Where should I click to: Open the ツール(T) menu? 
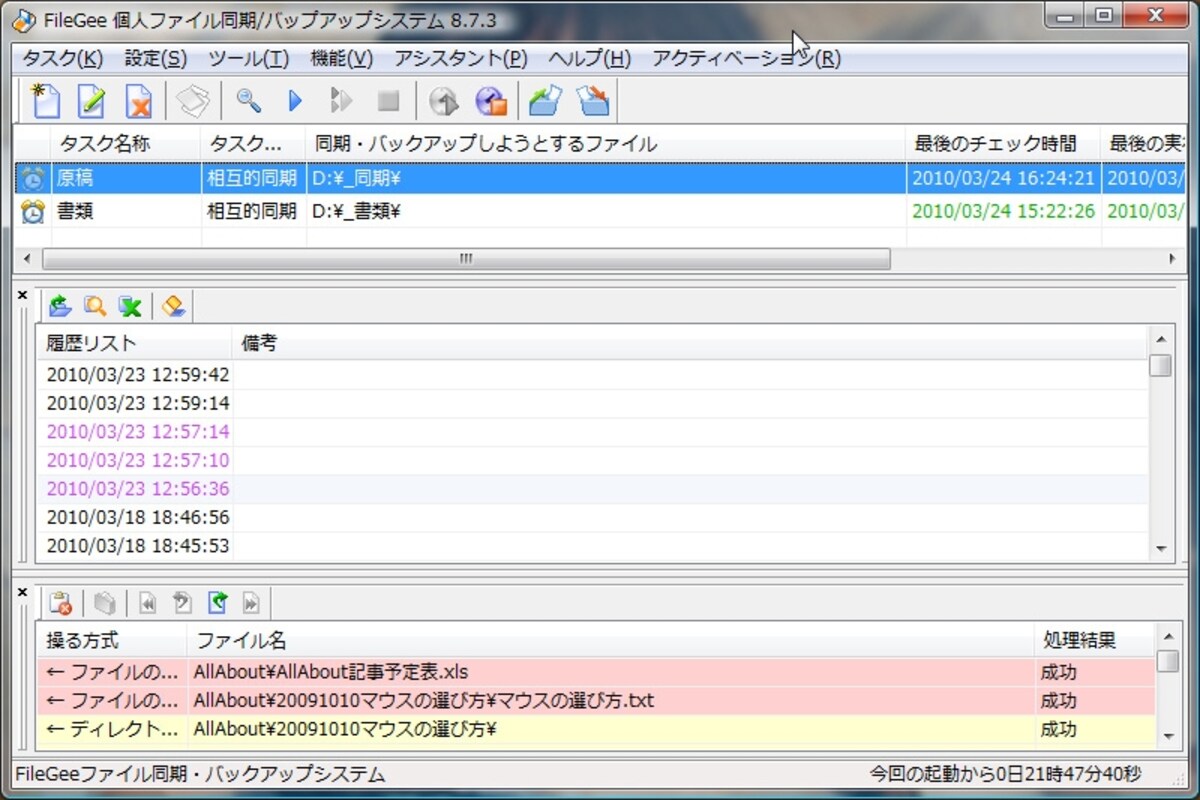click(x=249, y=58)
